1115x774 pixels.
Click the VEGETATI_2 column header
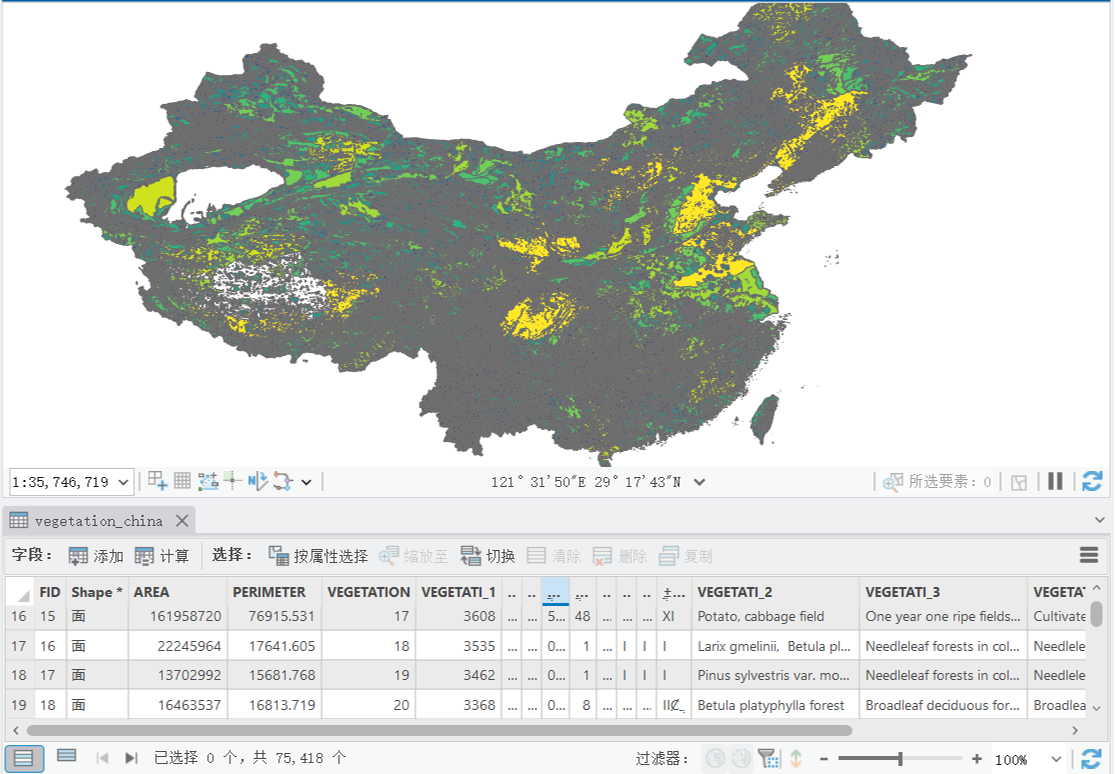[775, 592]
